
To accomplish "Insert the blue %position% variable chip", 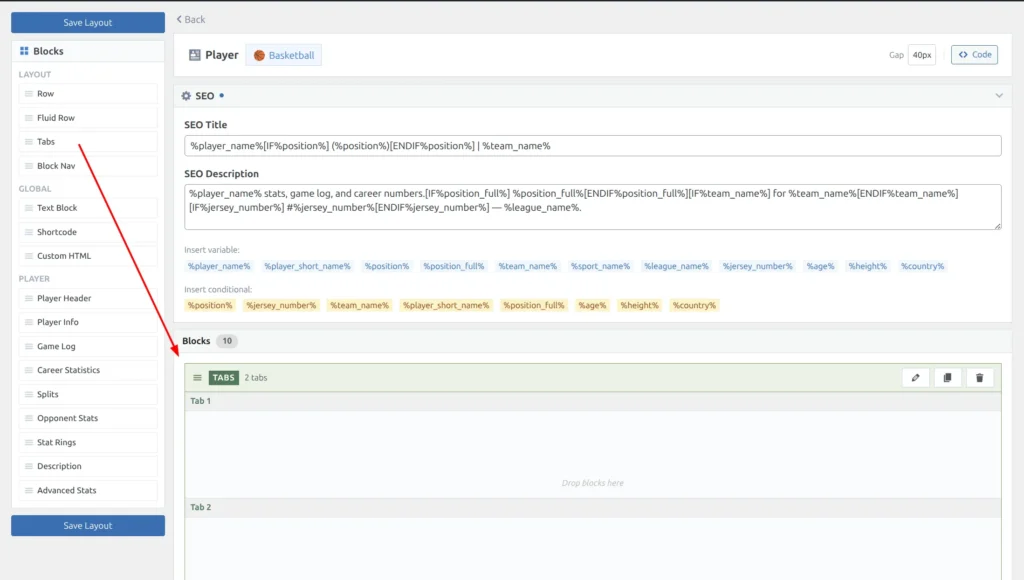I will (x=387, y=266).
